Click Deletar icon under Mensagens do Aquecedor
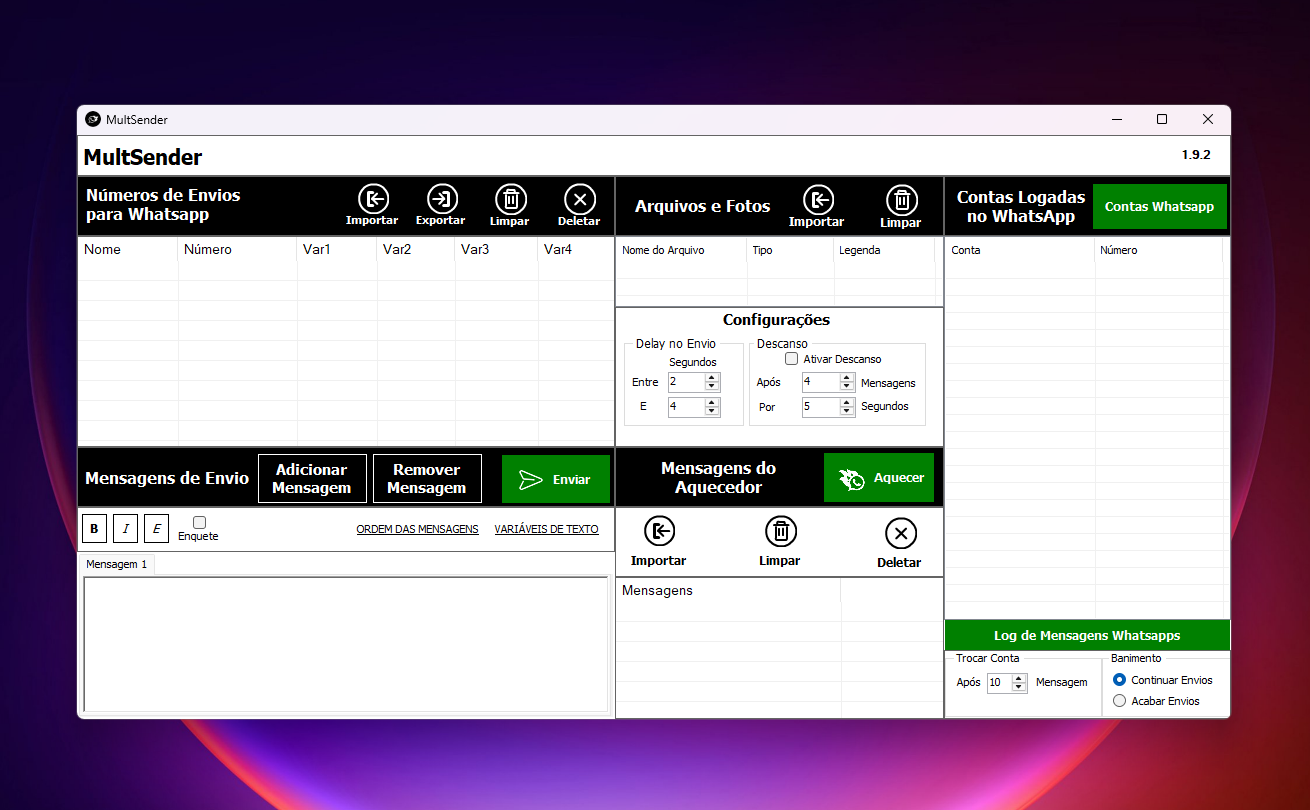1310x810 pixels. point(900,533)
